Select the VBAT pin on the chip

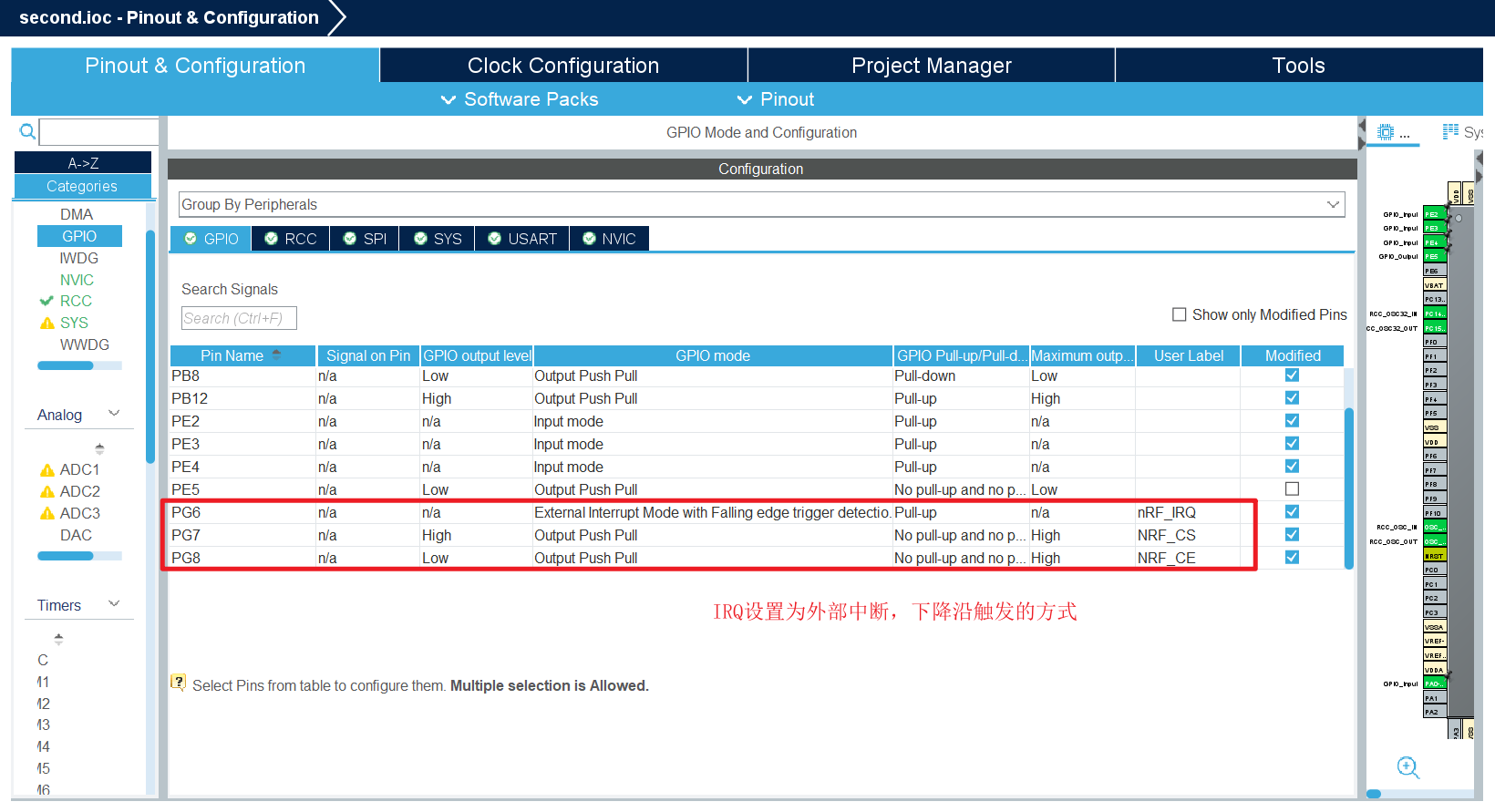click(1434, 285)
